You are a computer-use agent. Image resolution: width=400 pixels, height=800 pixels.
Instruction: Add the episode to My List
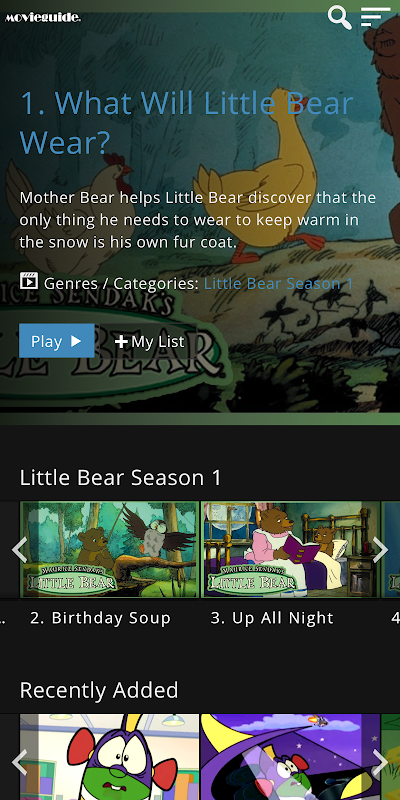click(x=150, y=341)
